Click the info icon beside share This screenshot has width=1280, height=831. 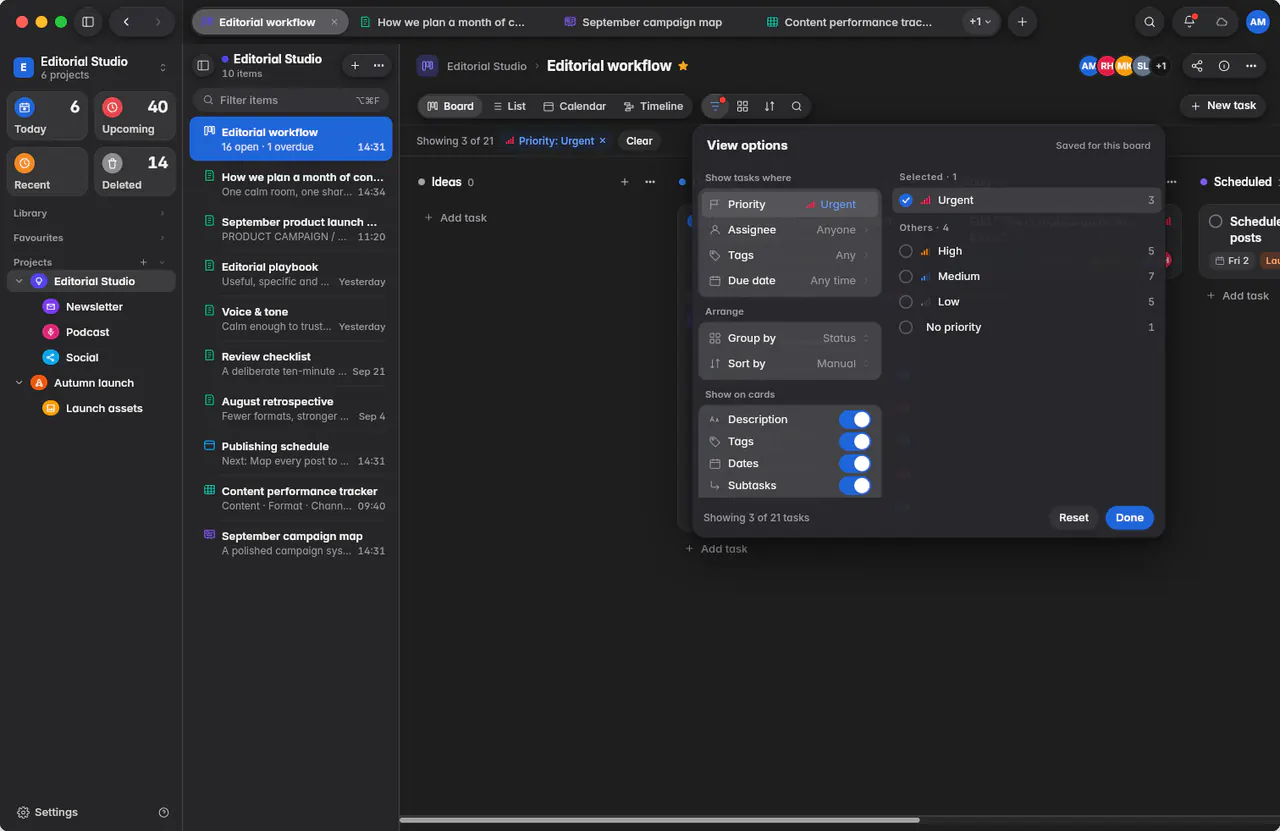click(1224, 66)
